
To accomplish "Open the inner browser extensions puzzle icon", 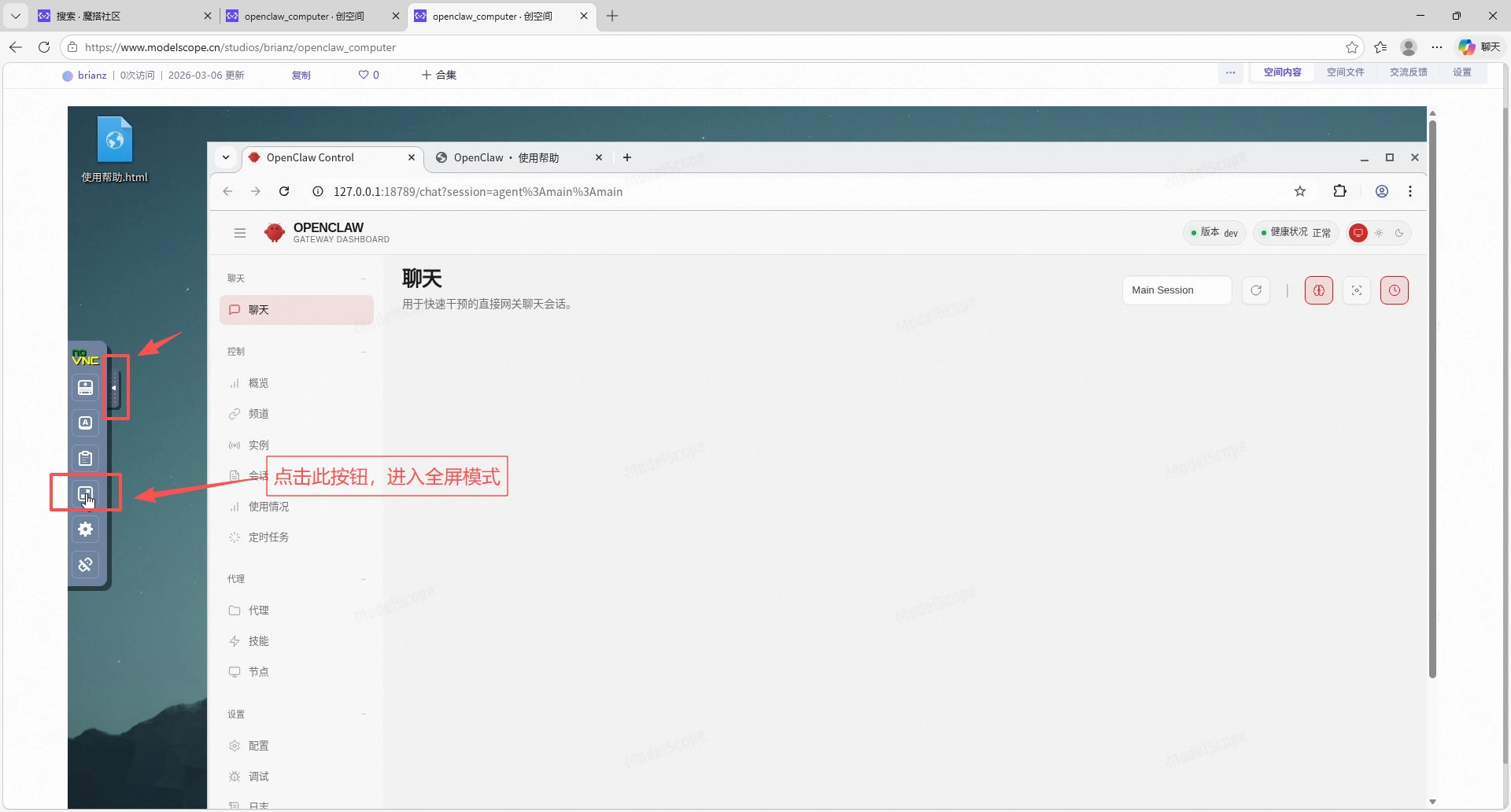I will point(1339,191).
